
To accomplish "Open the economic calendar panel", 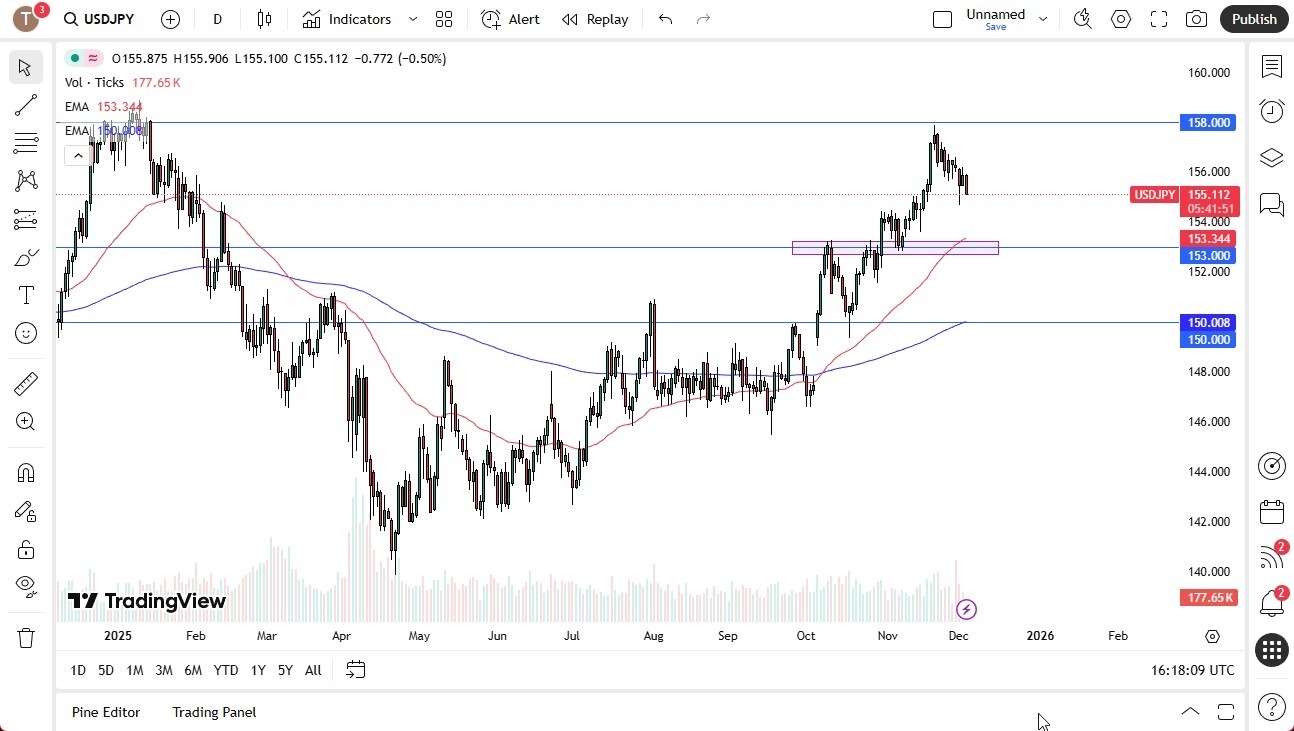I will click(1271, 511).
